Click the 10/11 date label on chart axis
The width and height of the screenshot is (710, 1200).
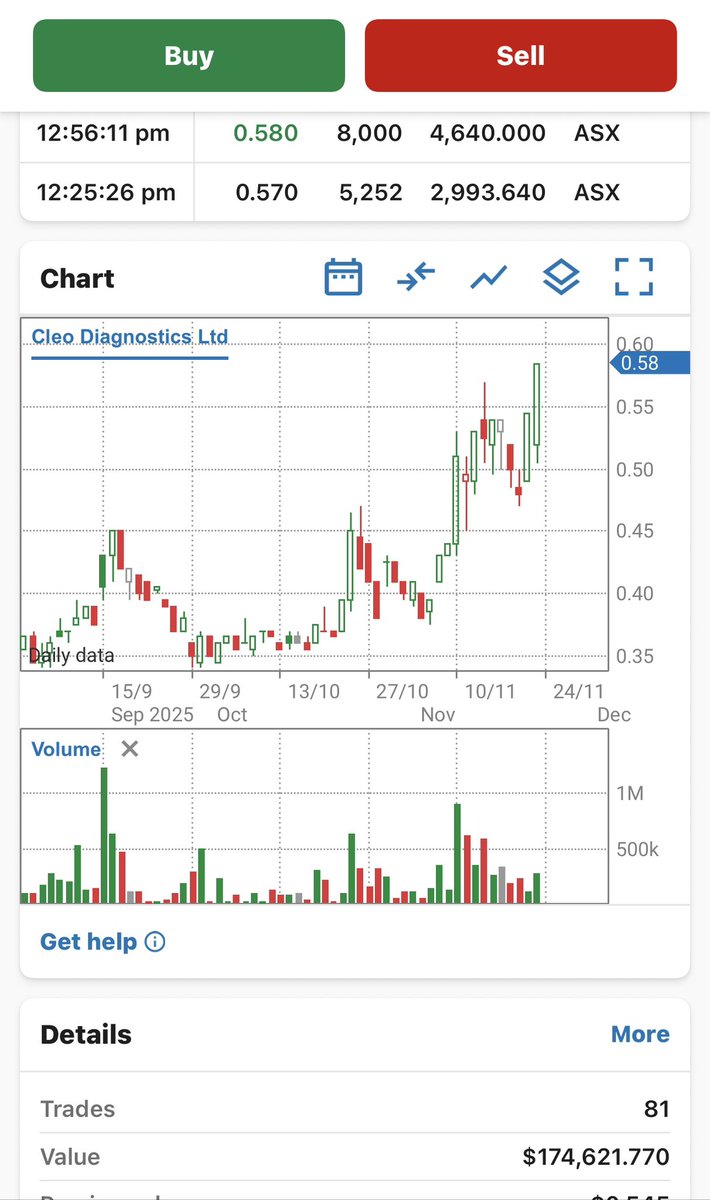pyautogui.click(x=490, y=691)
